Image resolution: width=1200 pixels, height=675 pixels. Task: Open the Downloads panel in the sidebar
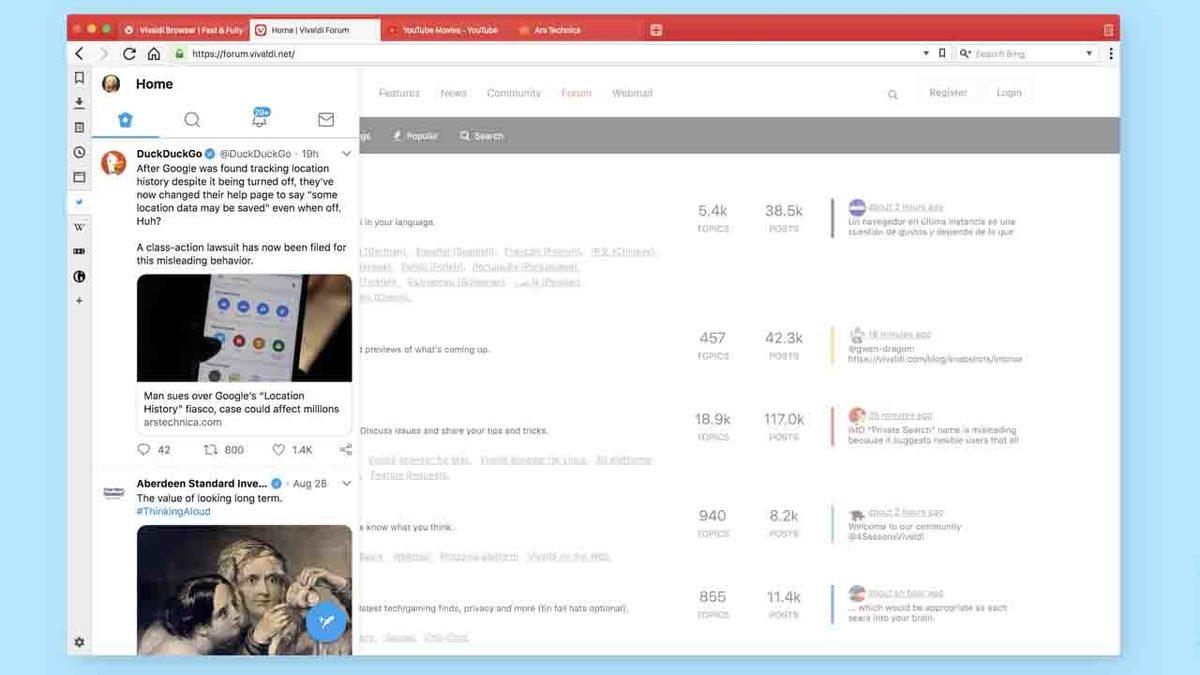(x=79, y=103)
